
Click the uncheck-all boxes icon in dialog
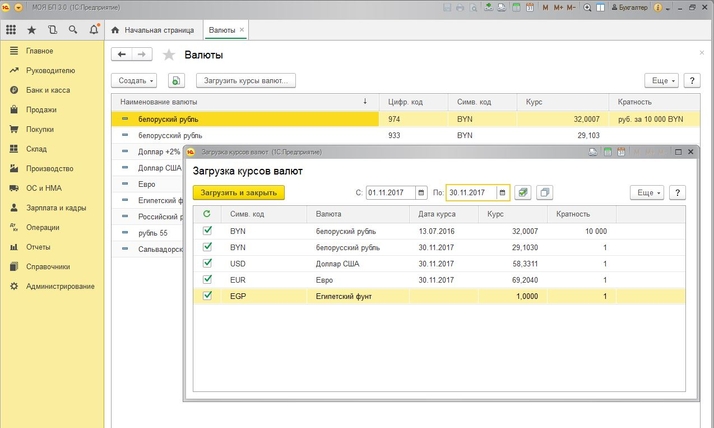545,192
